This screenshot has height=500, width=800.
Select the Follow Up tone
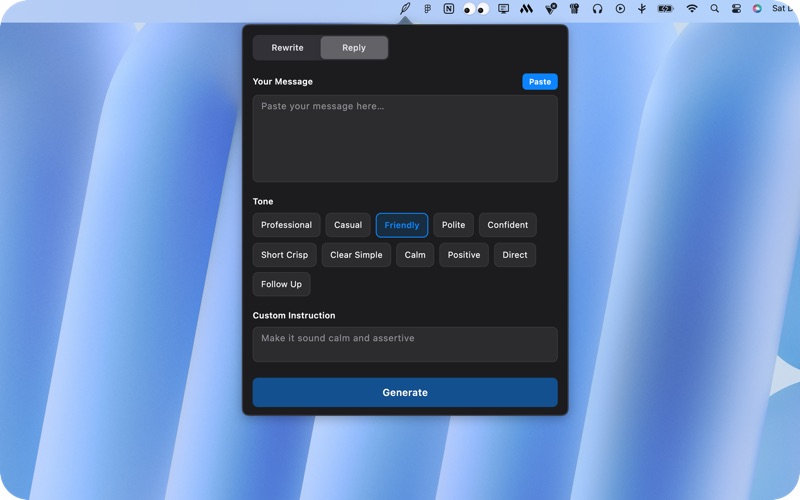(x=282, y=284)
